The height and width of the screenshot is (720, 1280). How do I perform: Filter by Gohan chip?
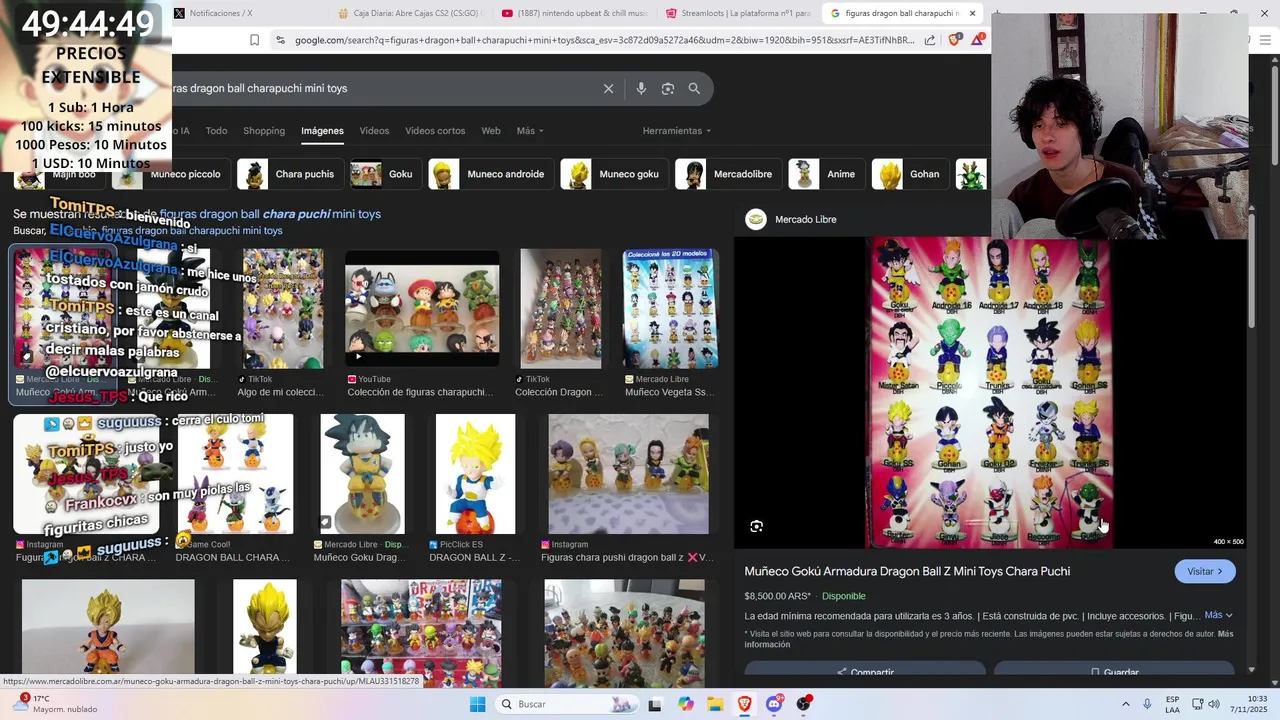[909, 174]
